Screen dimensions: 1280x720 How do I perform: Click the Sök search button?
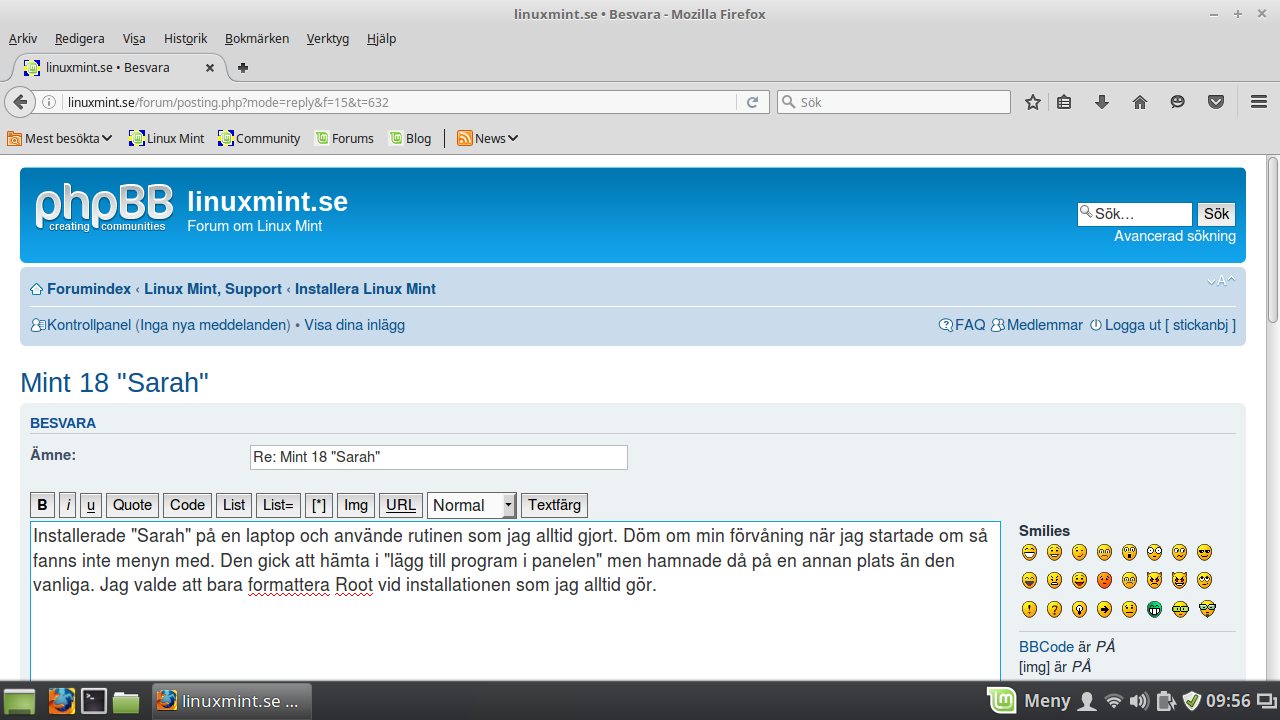point(1216,214)
